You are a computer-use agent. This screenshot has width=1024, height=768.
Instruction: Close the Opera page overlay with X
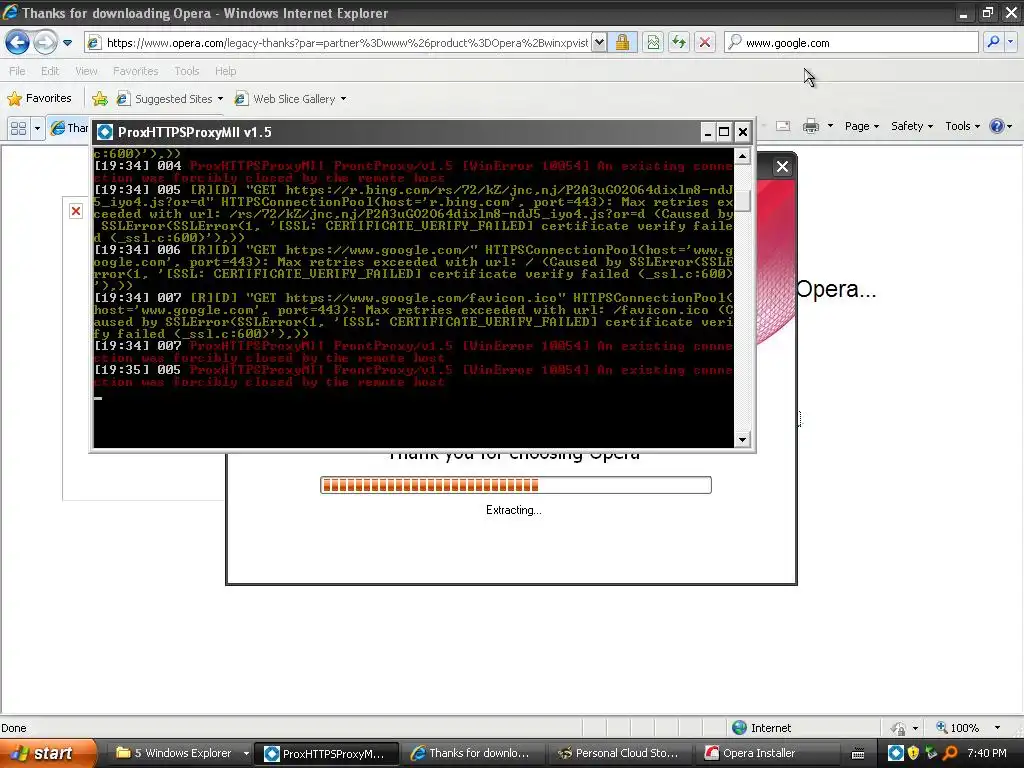tap(782, 167)
